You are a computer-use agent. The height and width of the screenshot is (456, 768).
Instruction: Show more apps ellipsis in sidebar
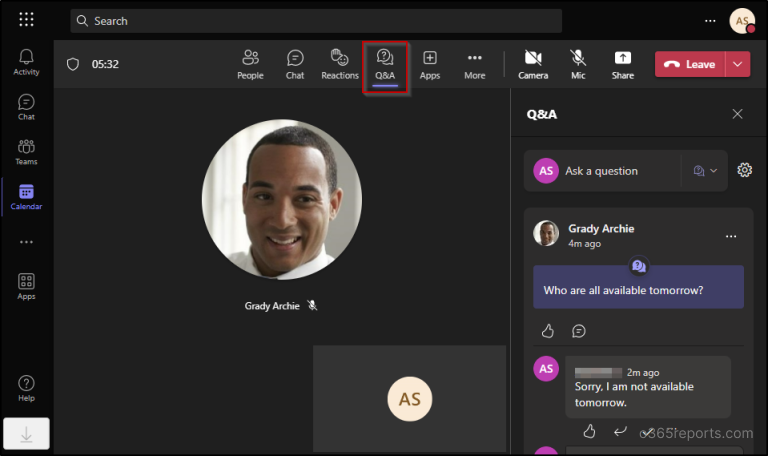[26, 242]
